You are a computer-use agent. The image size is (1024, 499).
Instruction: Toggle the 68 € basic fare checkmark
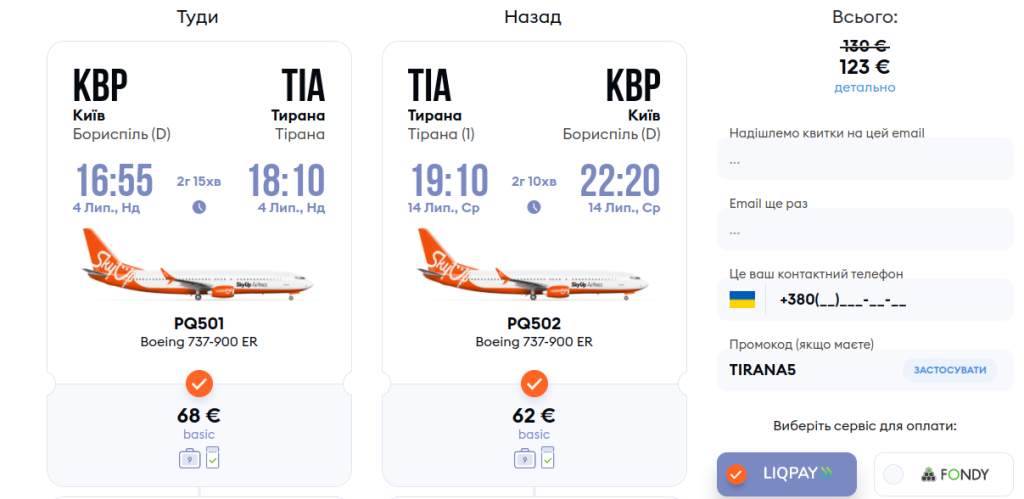coord(199,383)
